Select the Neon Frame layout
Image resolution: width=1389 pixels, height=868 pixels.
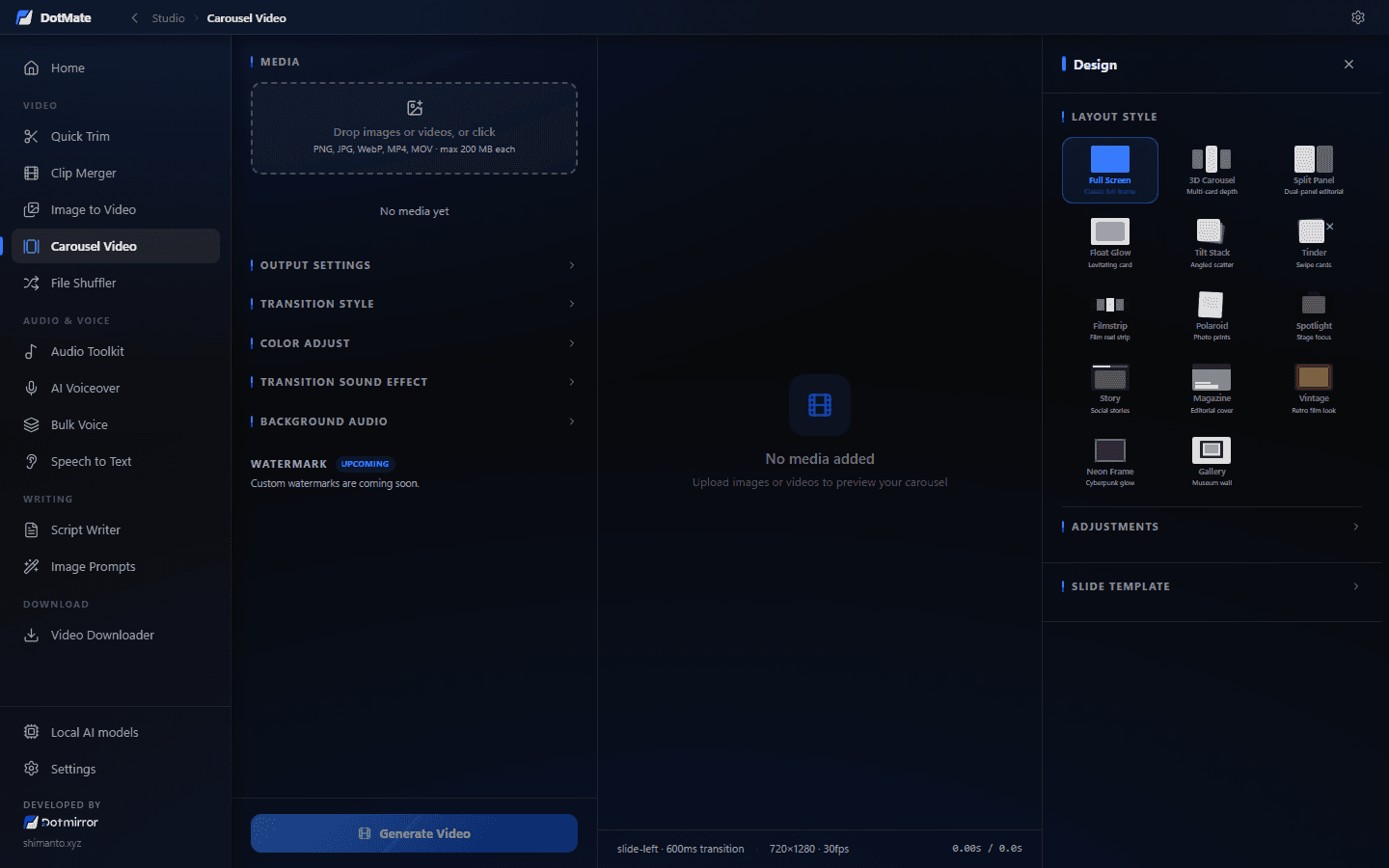pyautogui.click(x=1110, y=462)
